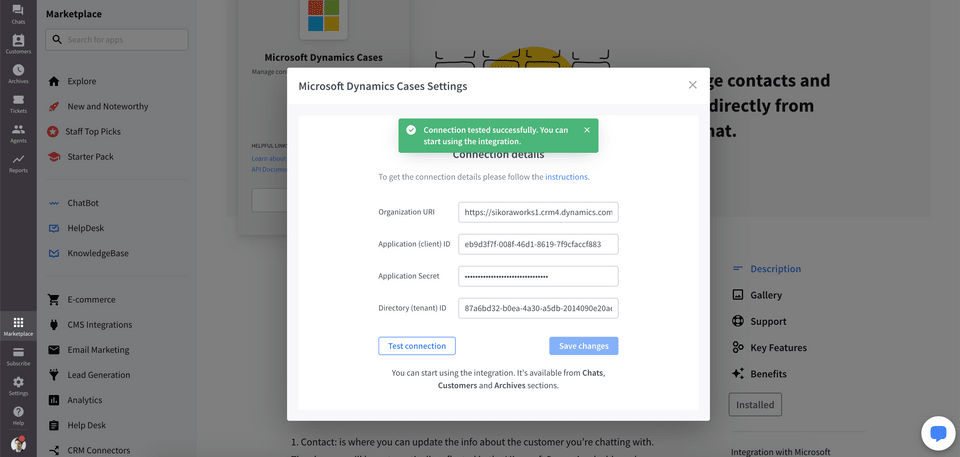Focus the Organization URI field
The height and width of the screenshot is (457, 960).
[538, 212]
